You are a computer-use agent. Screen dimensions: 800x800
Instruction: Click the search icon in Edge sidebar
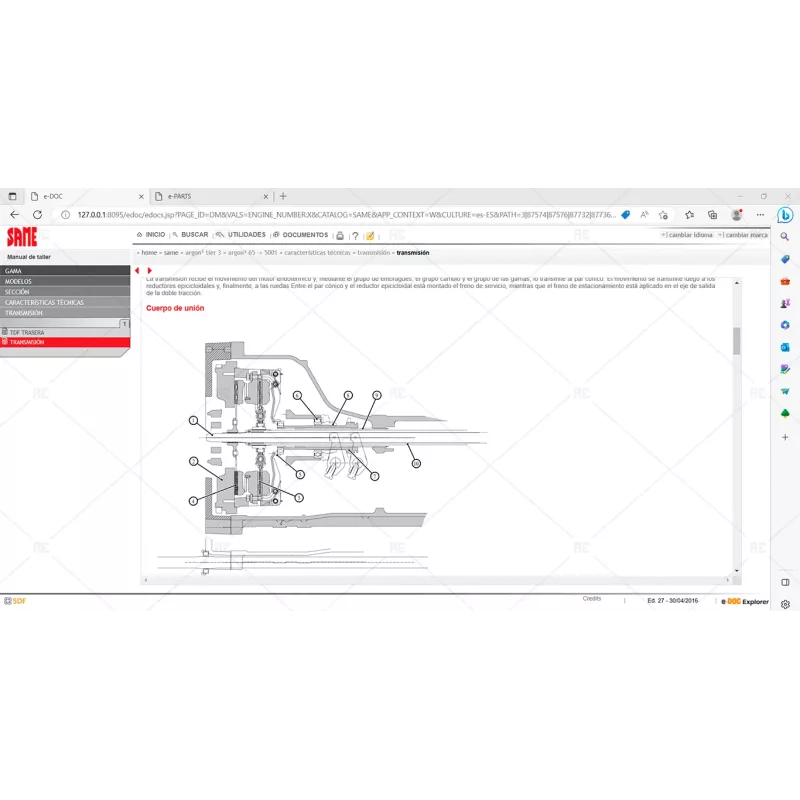784,236
